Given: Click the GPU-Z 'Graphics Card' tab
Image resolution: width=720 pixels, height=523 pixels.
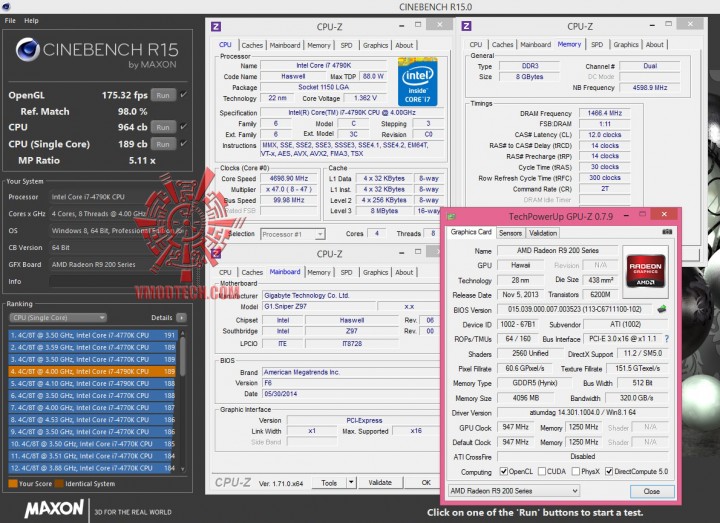Looking at the screenshot, I should (471, 232).
